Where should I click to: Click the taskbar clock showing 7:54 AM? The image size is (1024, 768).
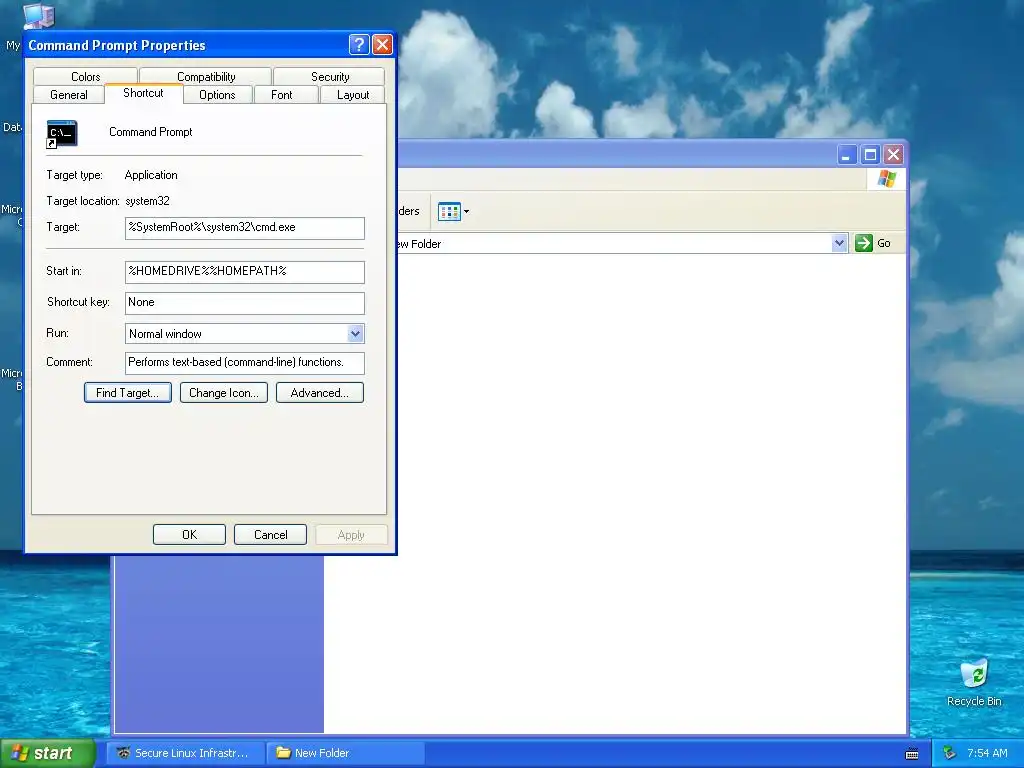[x=987, y=753]
